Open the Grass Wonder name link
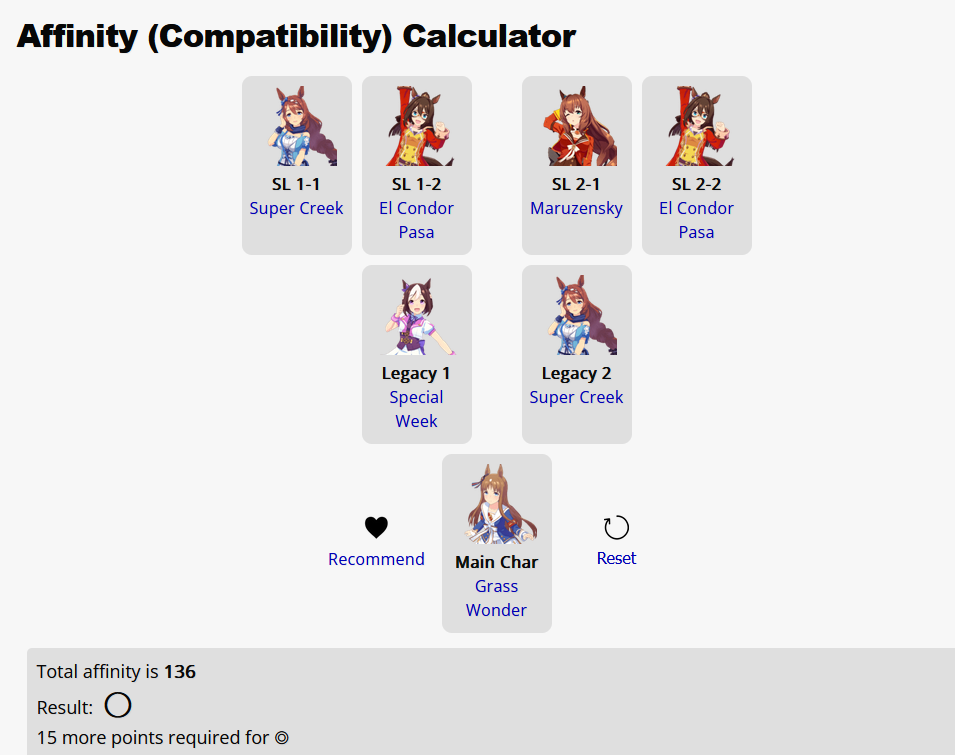Screen dimensions: 955x755 pos(496,598)
